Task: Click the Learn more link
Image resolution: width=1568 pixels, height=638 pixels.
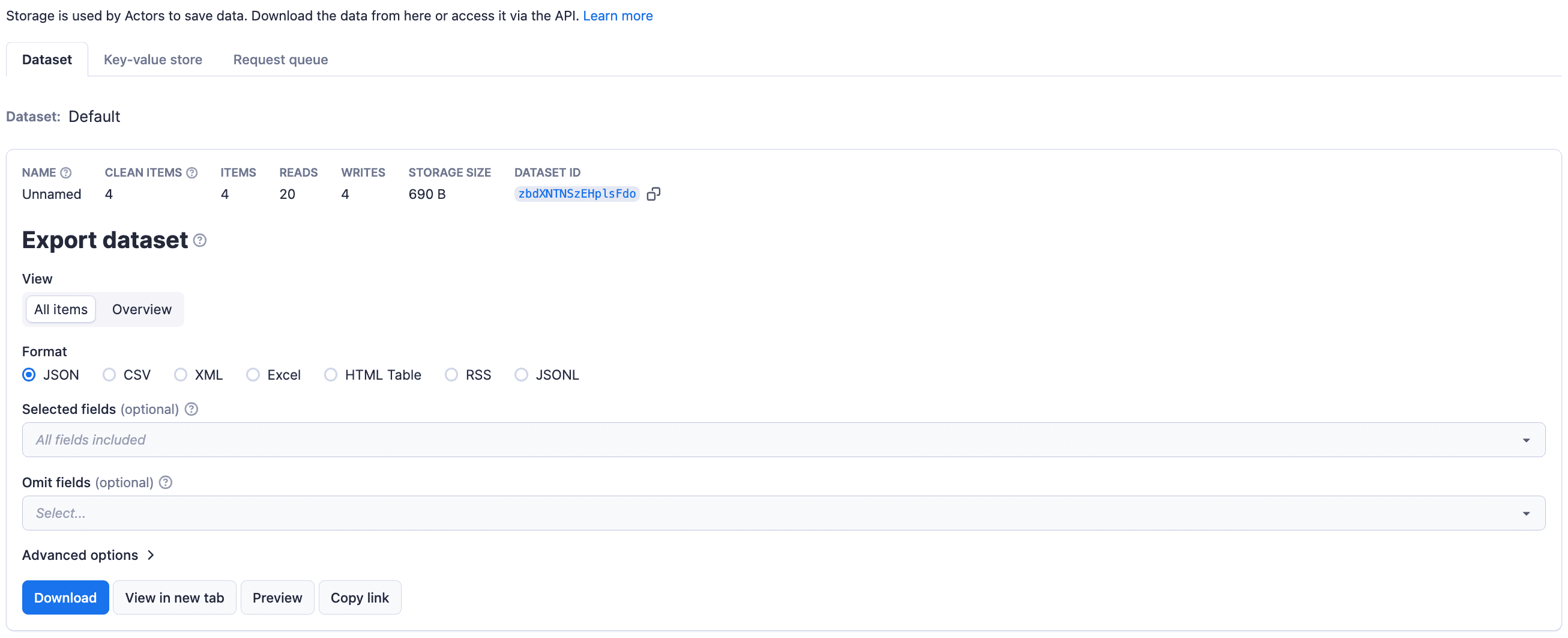Action: coord(618,15)
